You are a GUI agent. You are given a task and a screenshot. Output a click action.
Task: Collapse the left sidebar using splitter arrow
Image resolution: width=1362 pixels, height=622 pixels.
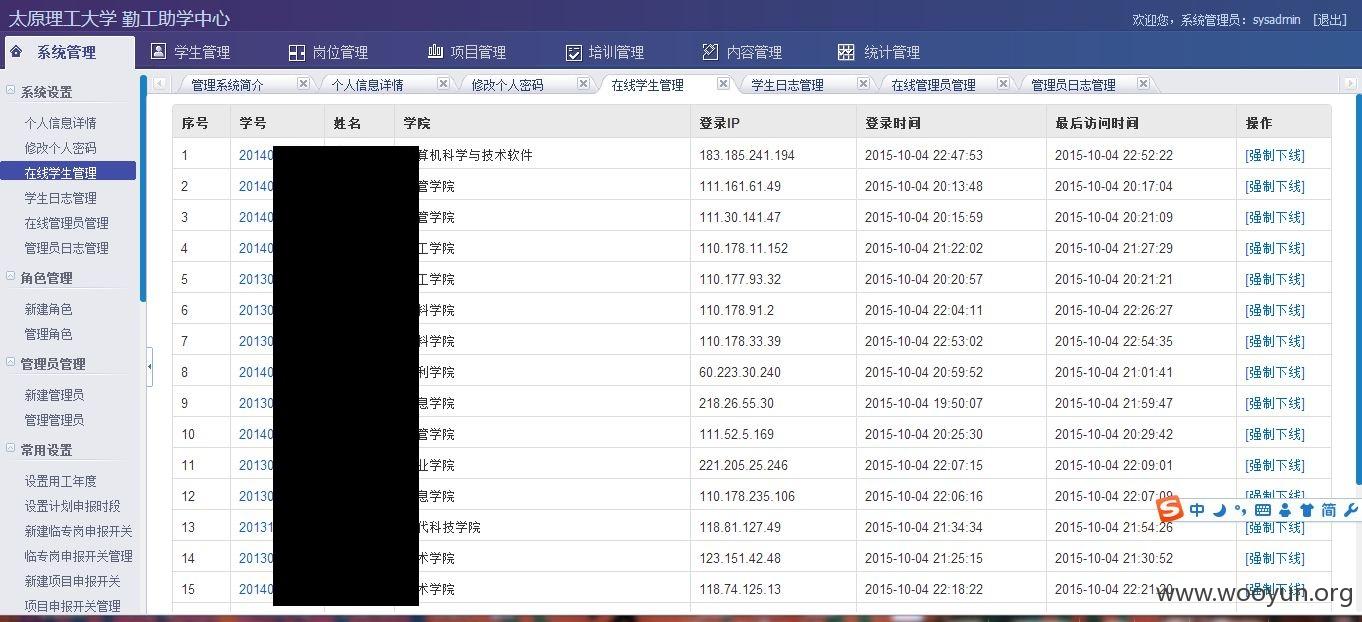(x=150, y=366)
